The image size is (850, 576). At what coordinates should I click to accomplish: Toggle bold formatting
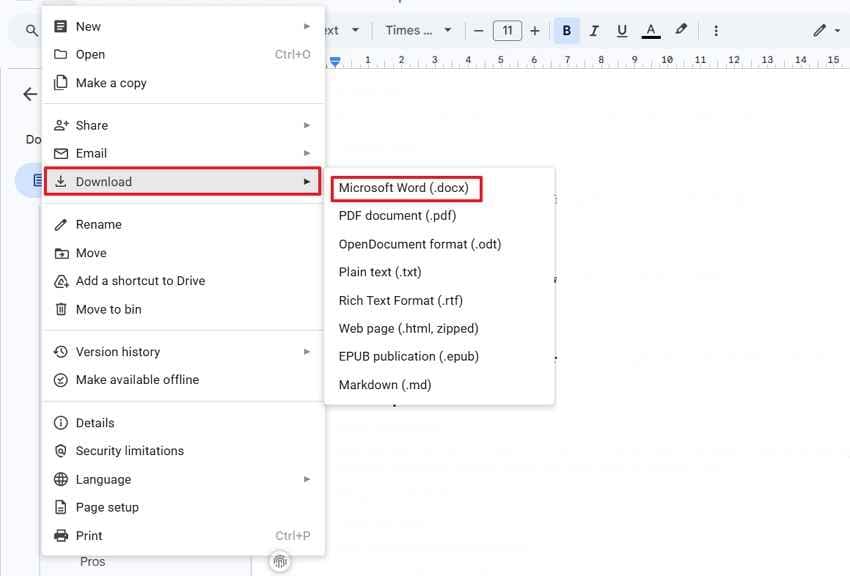point(566,31)
